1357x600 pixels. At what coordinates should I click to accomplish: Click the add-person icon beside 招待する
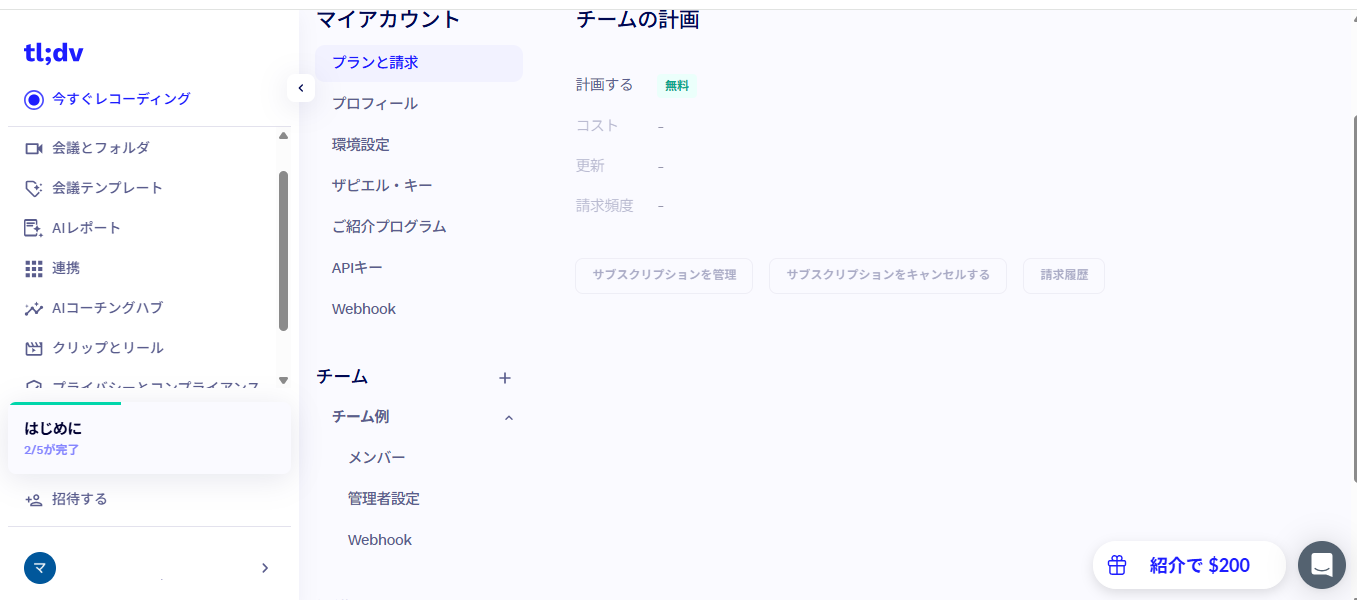[34, 499]
